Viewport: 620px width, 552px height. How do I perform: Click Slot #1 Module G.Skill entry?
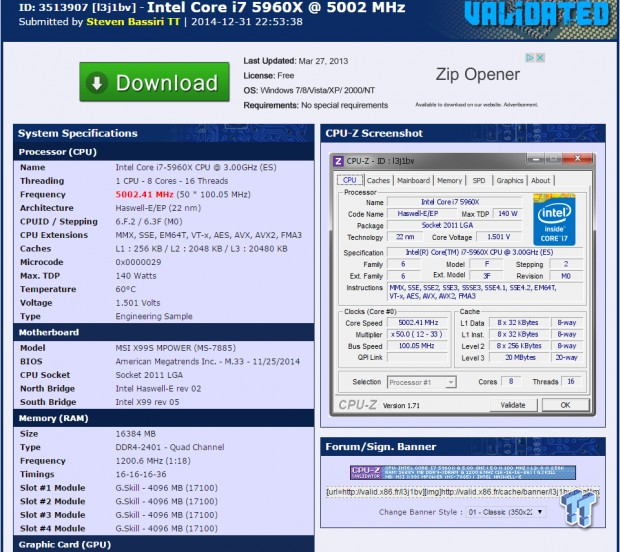pos(166,488)
